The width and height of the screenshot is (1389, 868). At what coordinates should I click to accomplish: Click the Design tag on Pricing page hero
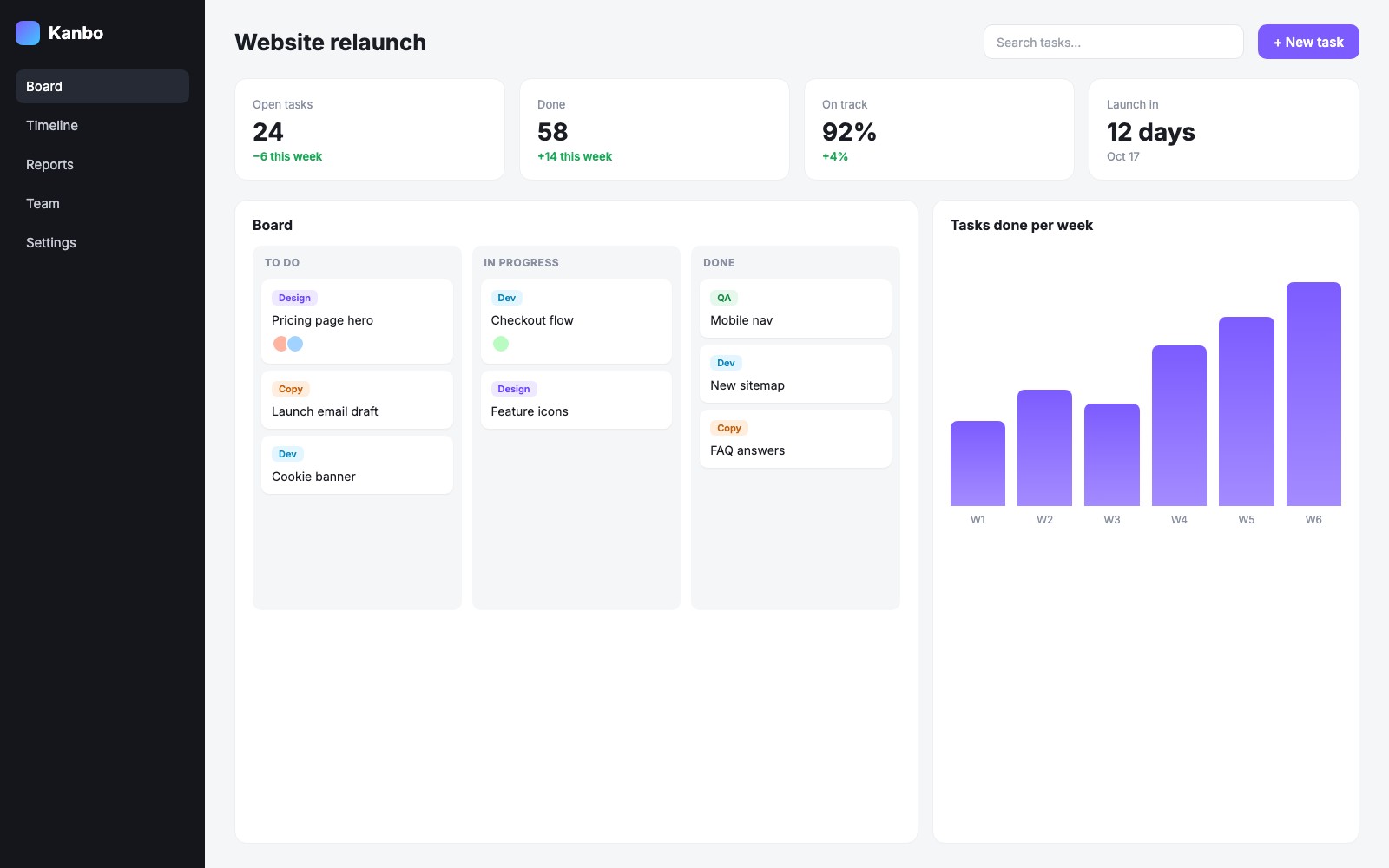coord(294,298)
